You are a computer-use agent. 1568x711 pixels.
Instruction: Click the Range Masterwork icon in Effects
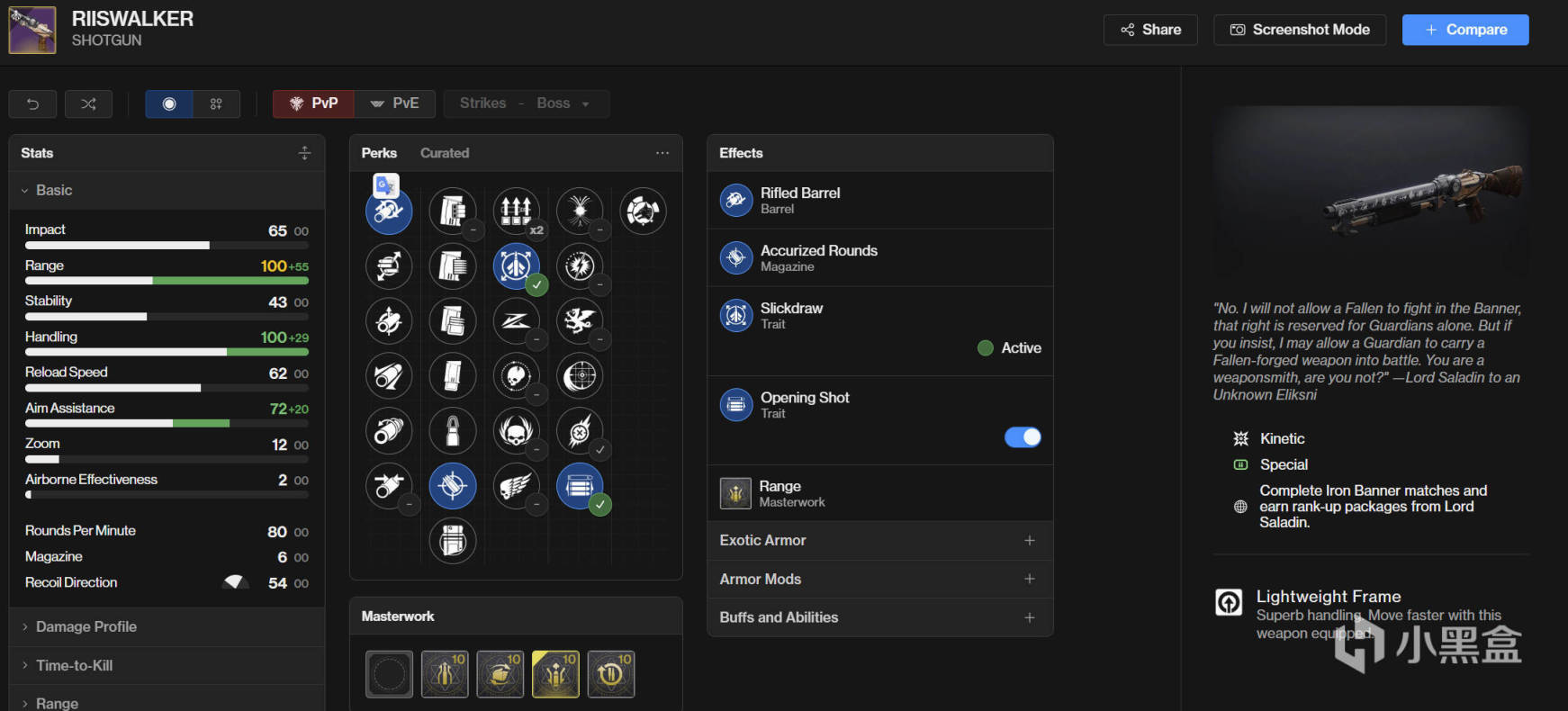[x=735, y=493]
